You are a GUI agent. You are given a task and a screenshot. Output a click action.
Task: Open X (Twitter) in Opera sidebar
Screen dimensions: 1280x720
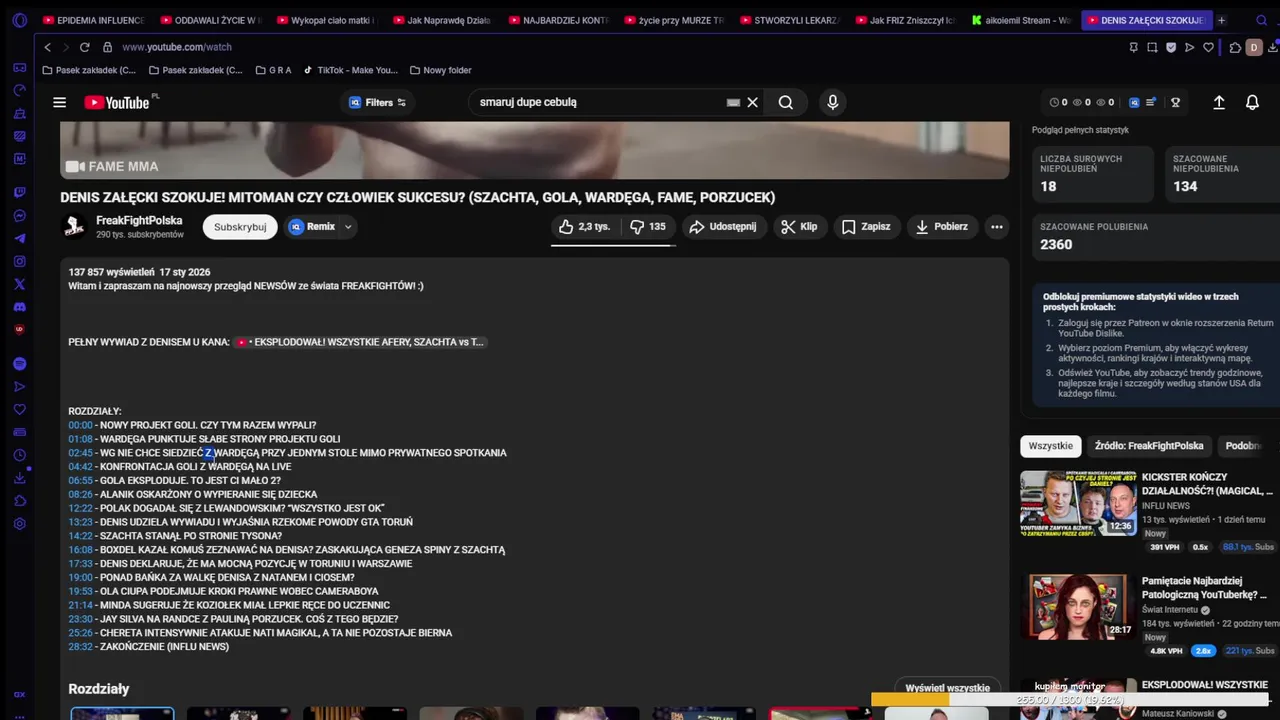pyautogui.click(x=19, y=284)
